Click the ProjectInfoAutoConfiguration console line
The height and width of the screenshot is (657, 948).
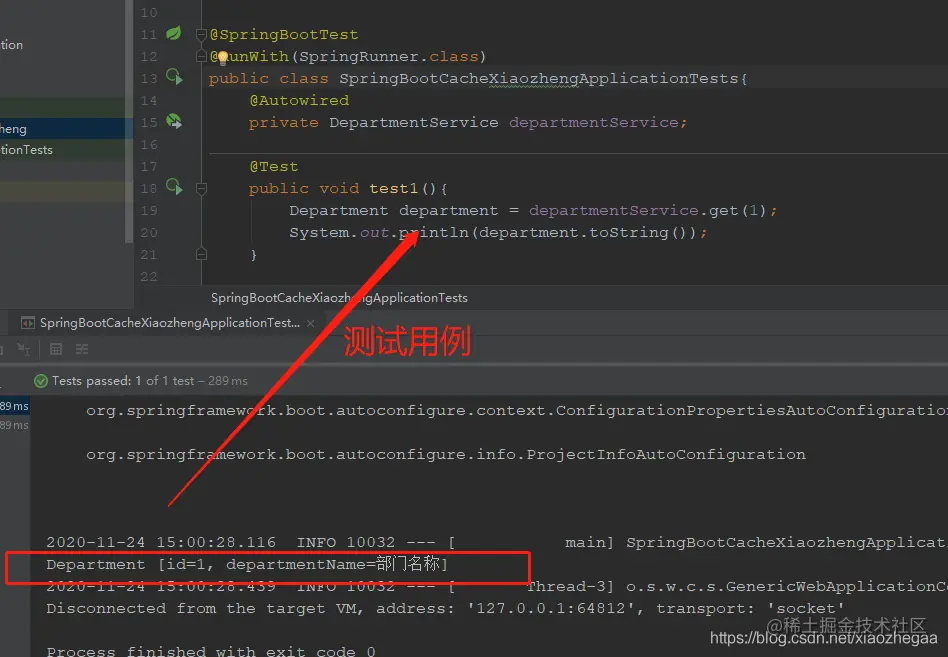[446, 455]
